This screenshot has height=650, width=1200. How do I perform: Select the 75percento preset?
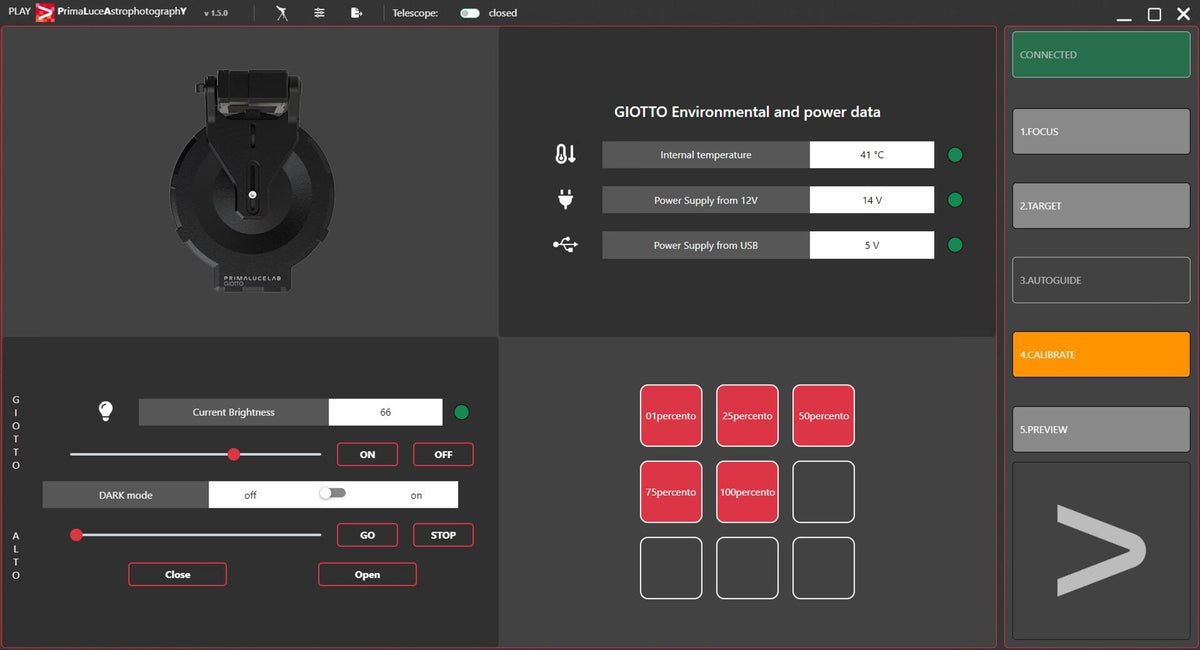pyautogui.click(x=671, y=492)
